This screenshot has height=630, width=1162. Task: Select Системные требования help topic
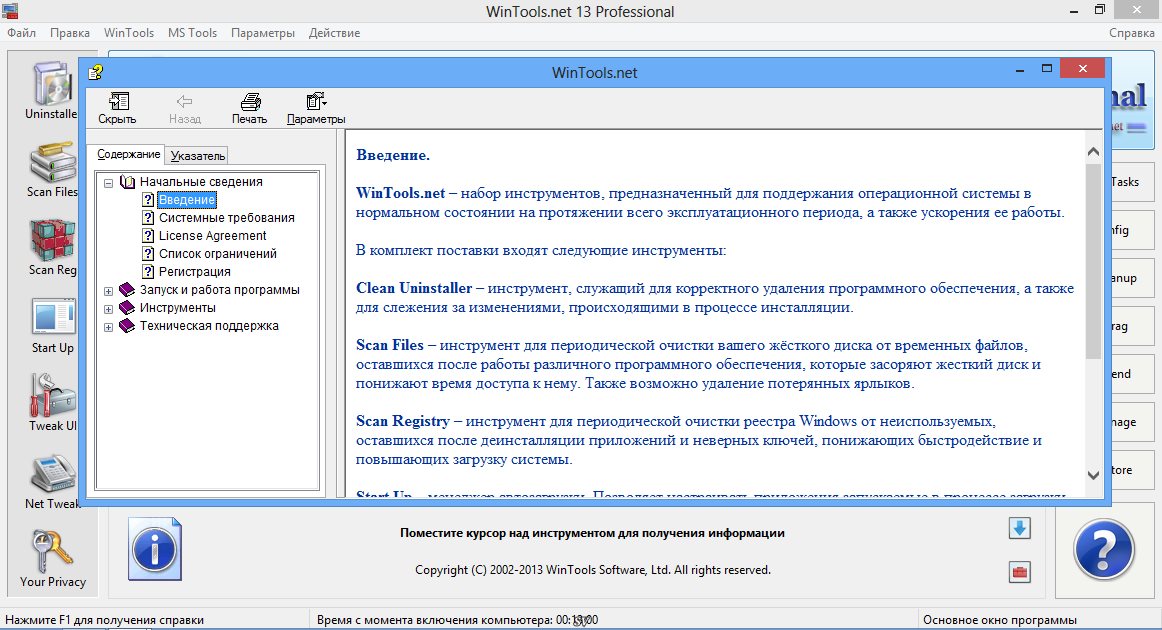click(226, 218)
